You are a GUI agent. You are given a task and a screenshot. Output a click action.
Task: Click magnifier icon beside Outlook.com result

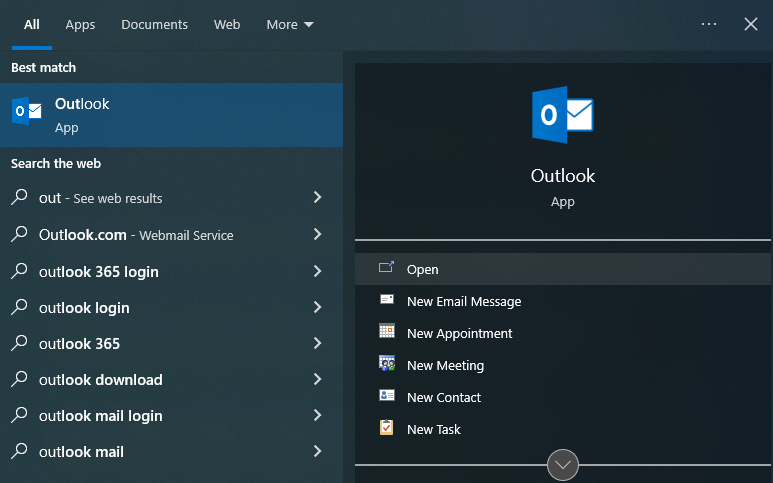(19, 234)
